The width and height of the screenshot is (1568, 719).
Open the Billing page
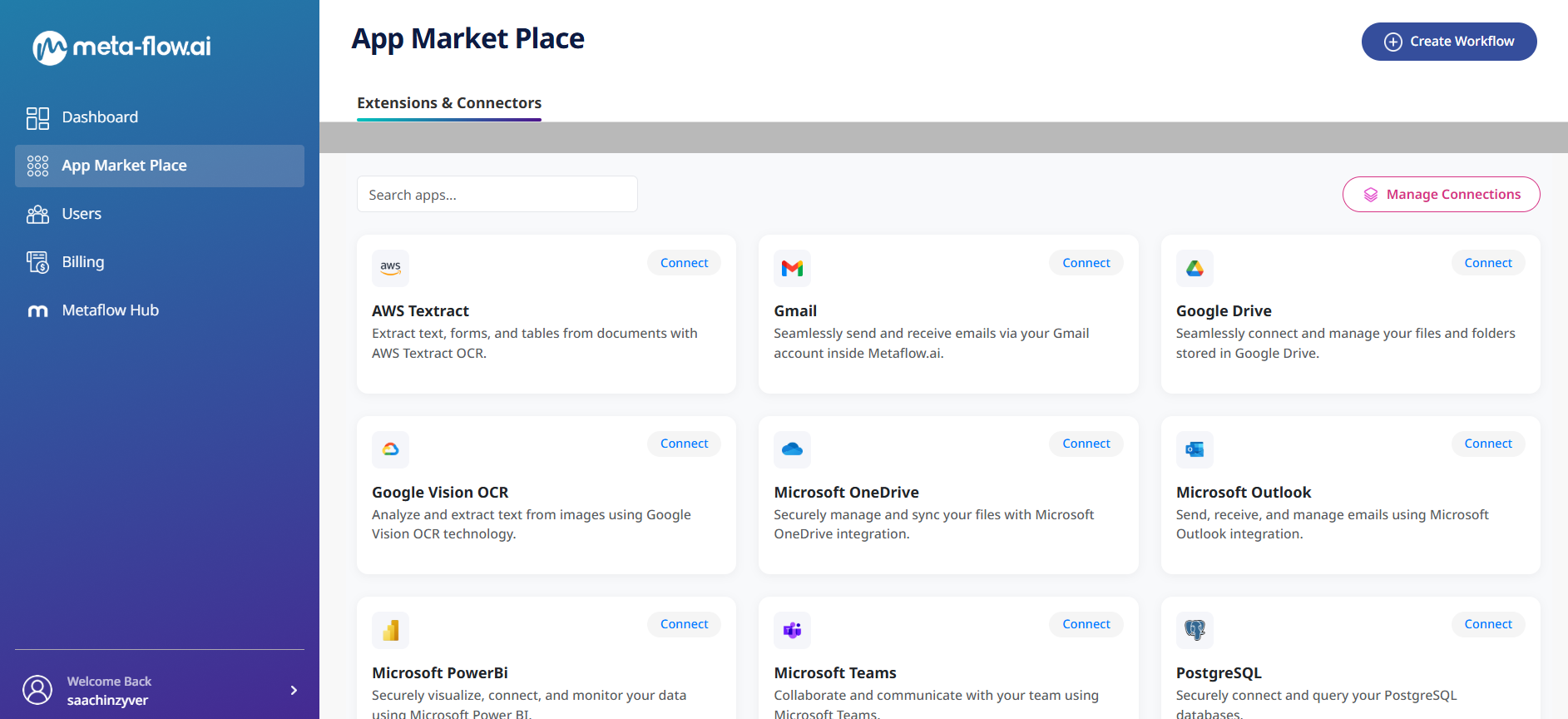click(160, 262)
